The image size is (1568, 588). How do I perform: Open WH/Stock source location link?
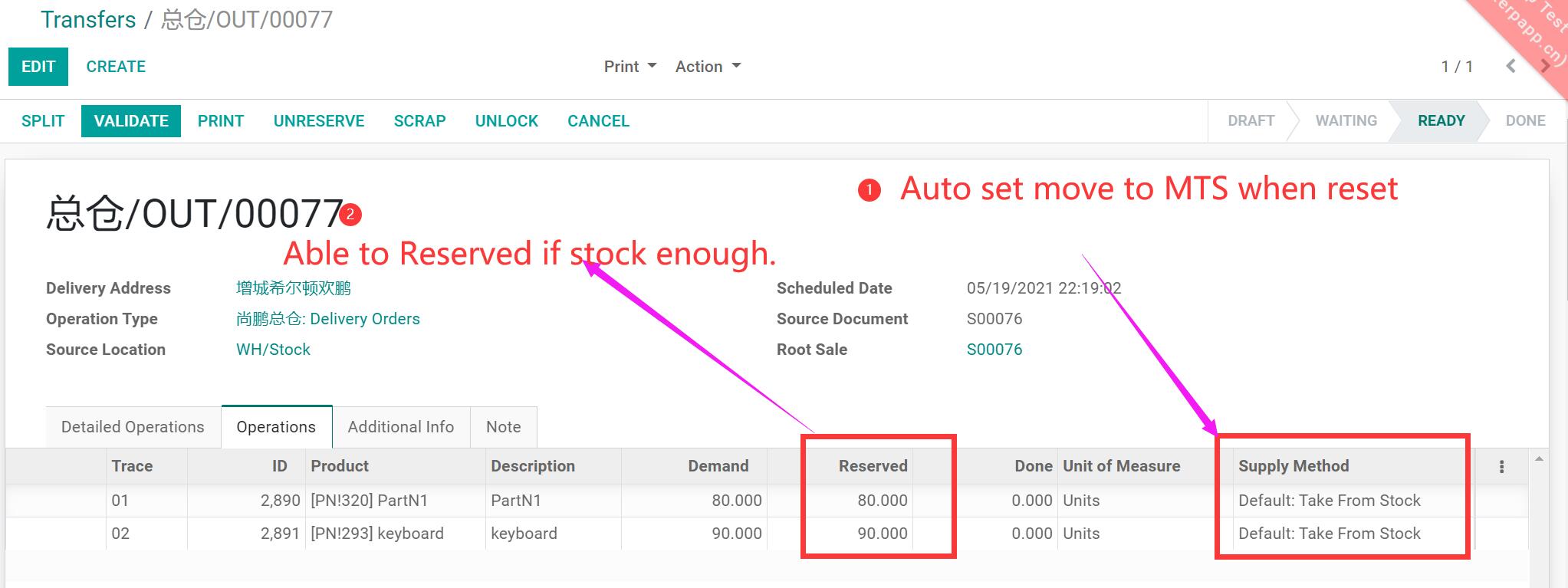[x=273, y=350]
